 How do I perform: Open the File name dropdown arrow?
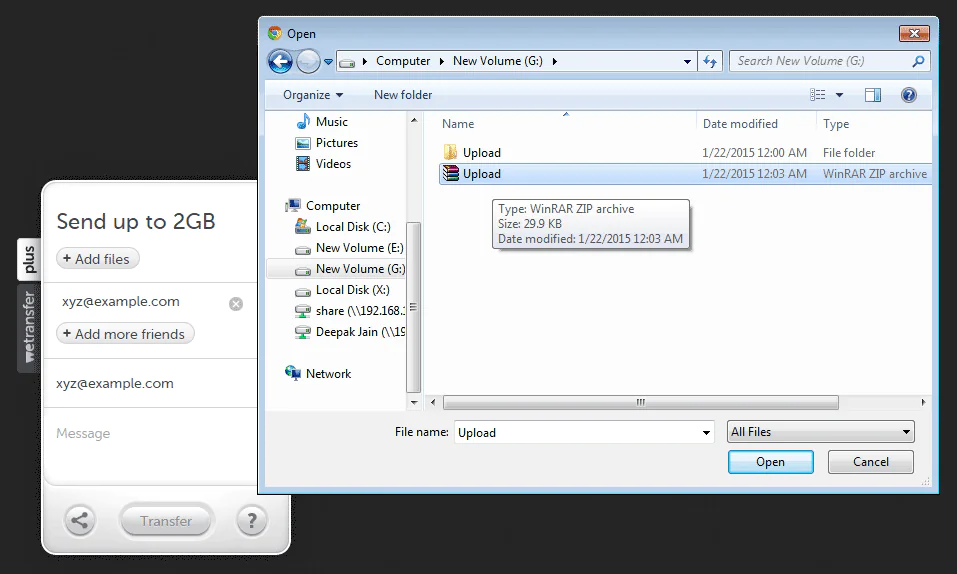[x=706, y=432]
